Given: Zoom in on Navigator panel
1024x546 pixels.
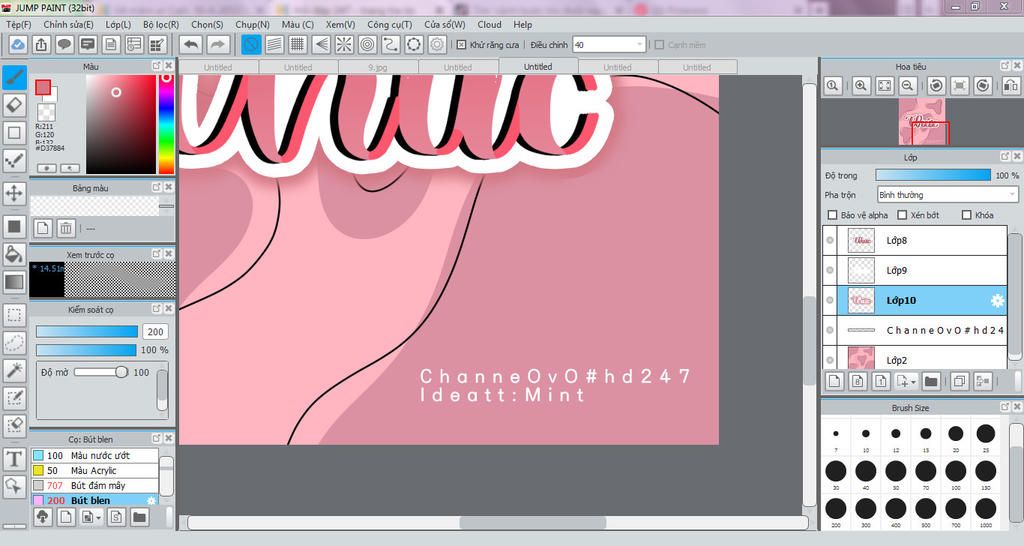Looking at the screenshot, I should (861, 86).
